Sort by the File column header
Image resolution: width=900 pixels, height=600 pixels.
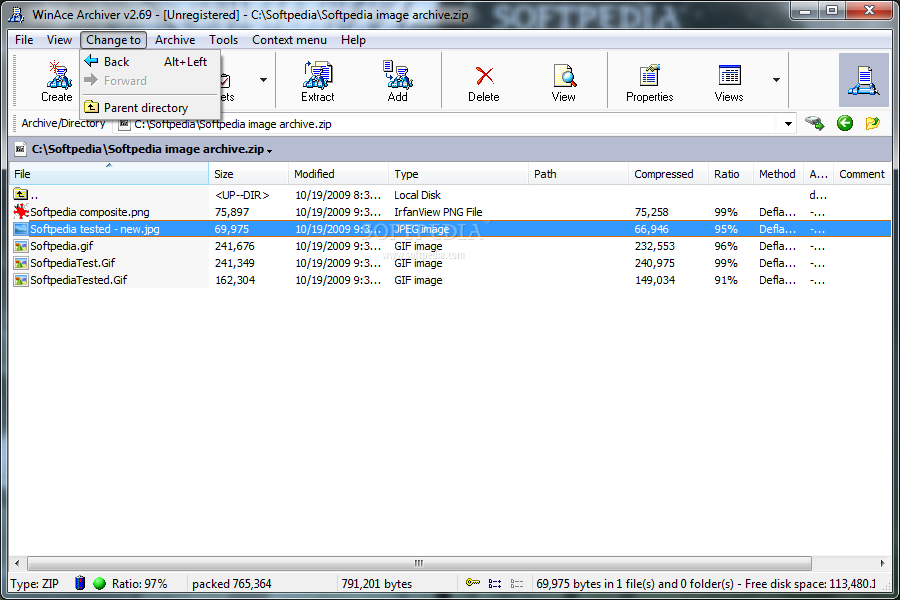point(109,173)
